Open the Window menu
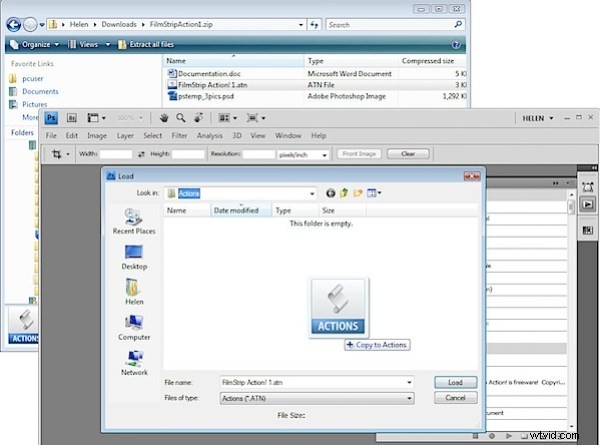600x445 pixels. (x=288, y=136)
